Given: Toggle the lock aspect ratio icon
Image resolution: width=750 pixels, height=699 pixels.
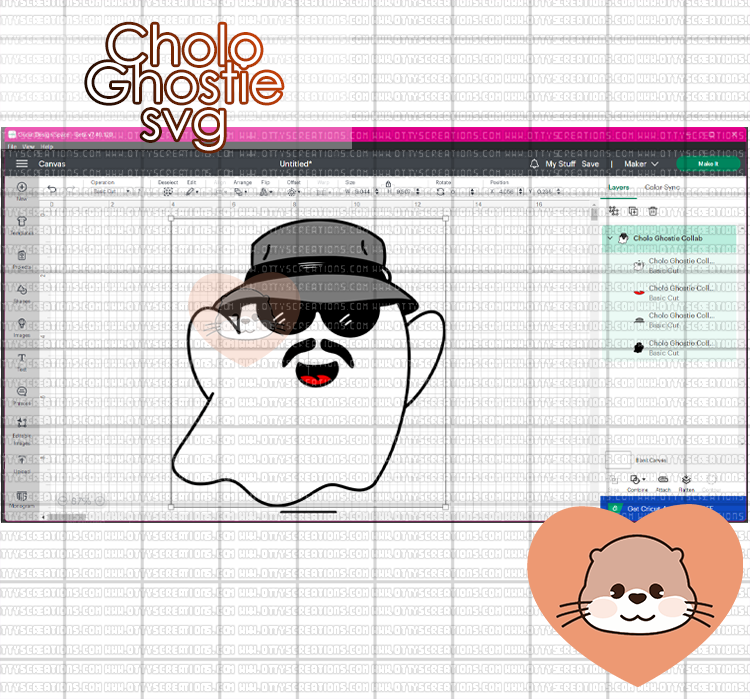Looking at the screenshot, I should click(x=388, y=183).
